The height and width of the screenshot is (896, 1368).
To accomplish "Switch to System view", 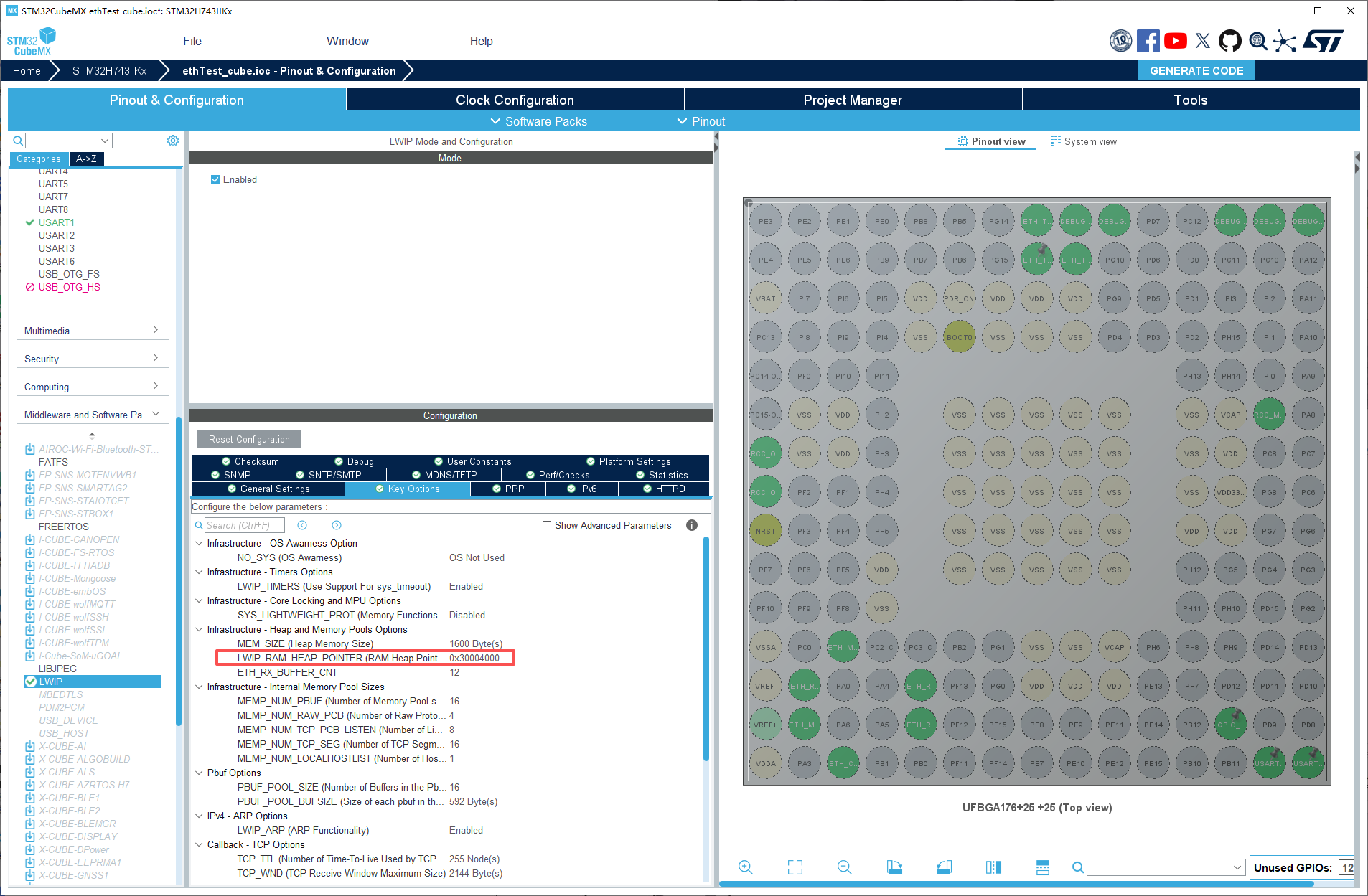I will [1084, 141].
